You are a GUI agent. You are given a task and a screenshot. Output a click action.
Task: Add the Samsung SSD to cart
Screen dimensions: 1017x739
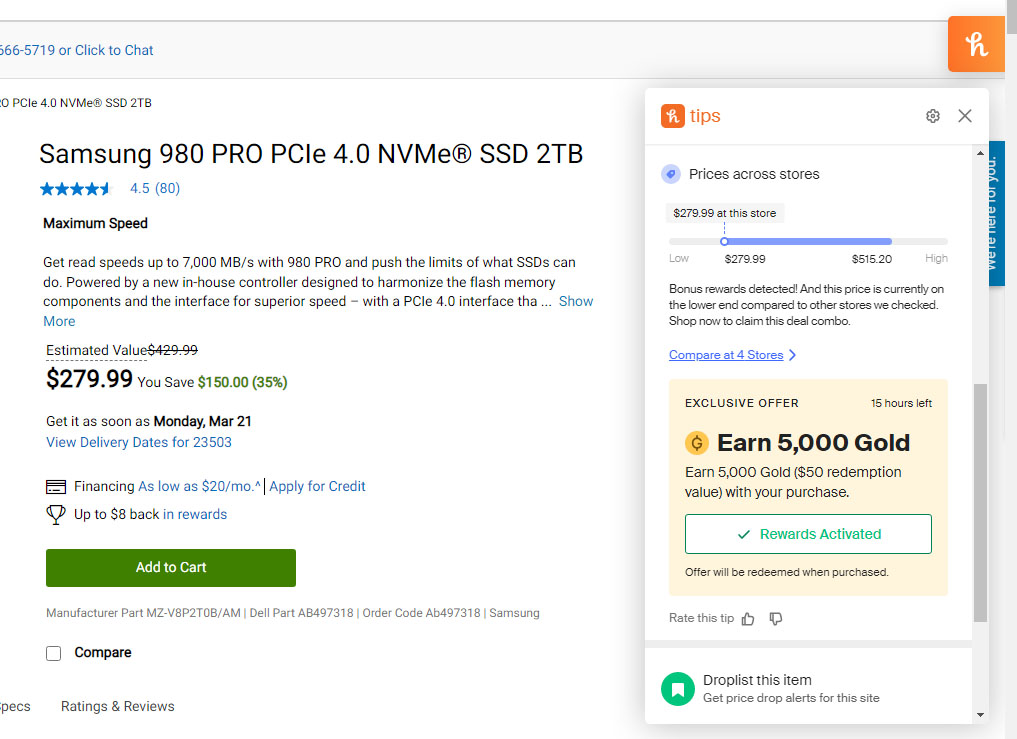[171, 567]
